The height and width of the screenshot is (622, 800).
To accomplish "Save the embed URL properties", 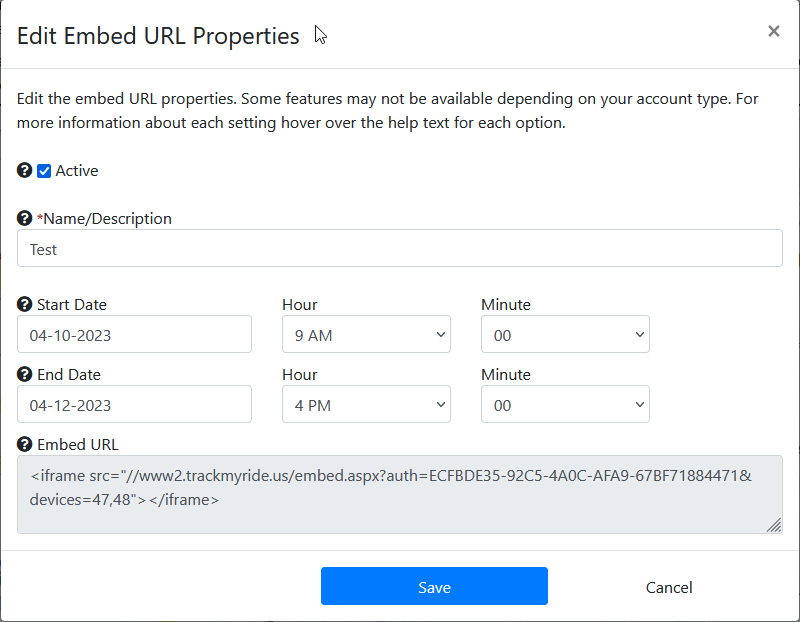I will point(434,586).
